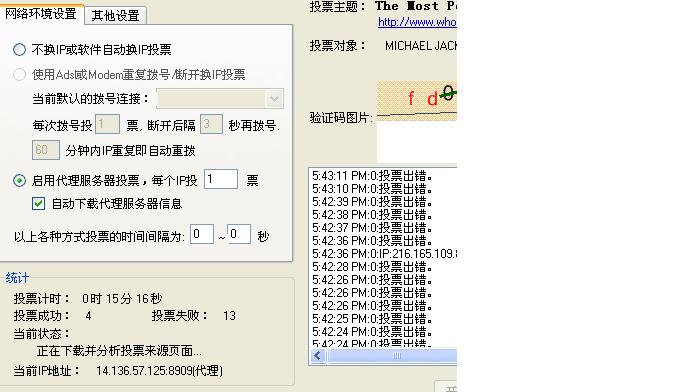Select the disabled Adsl/Modem redial radio option
683x392 pixels.
20,74
